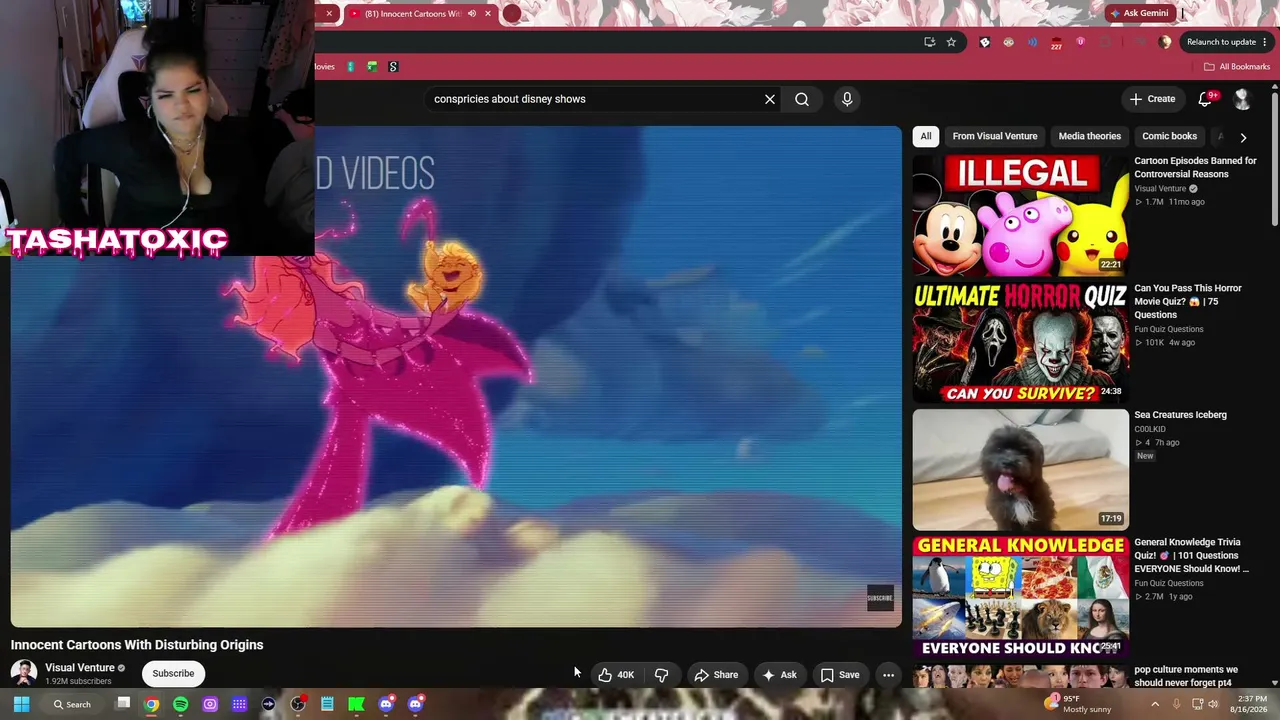Open Cartoon Episodes Banned video title
Screen dimensions: 1280x720
[x=1195, y=167]
